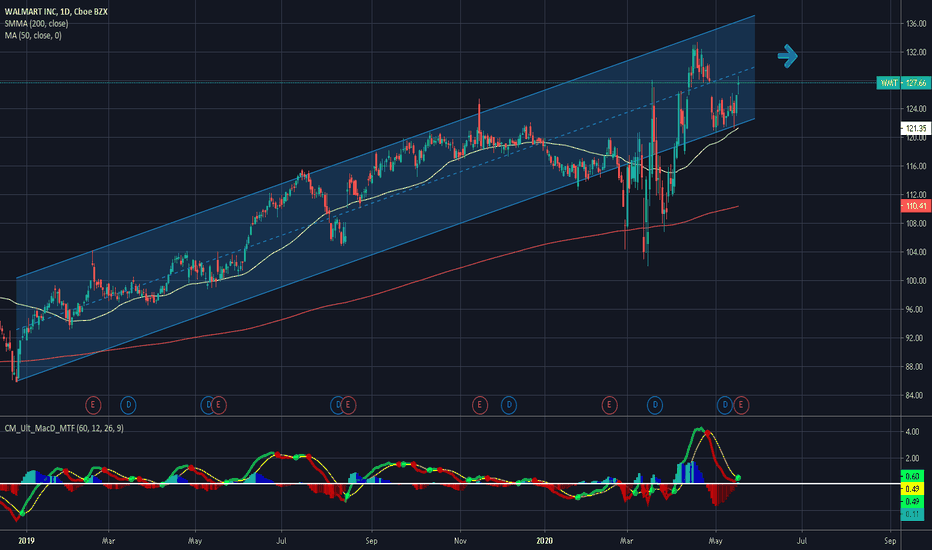
Task: Select the green 0.49 value label
Action: (x=912, y=501)
